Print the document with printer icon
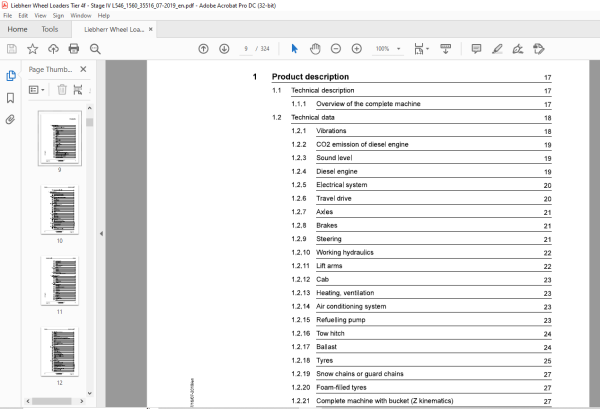600x409 pixels. click(x=74, y=49)
